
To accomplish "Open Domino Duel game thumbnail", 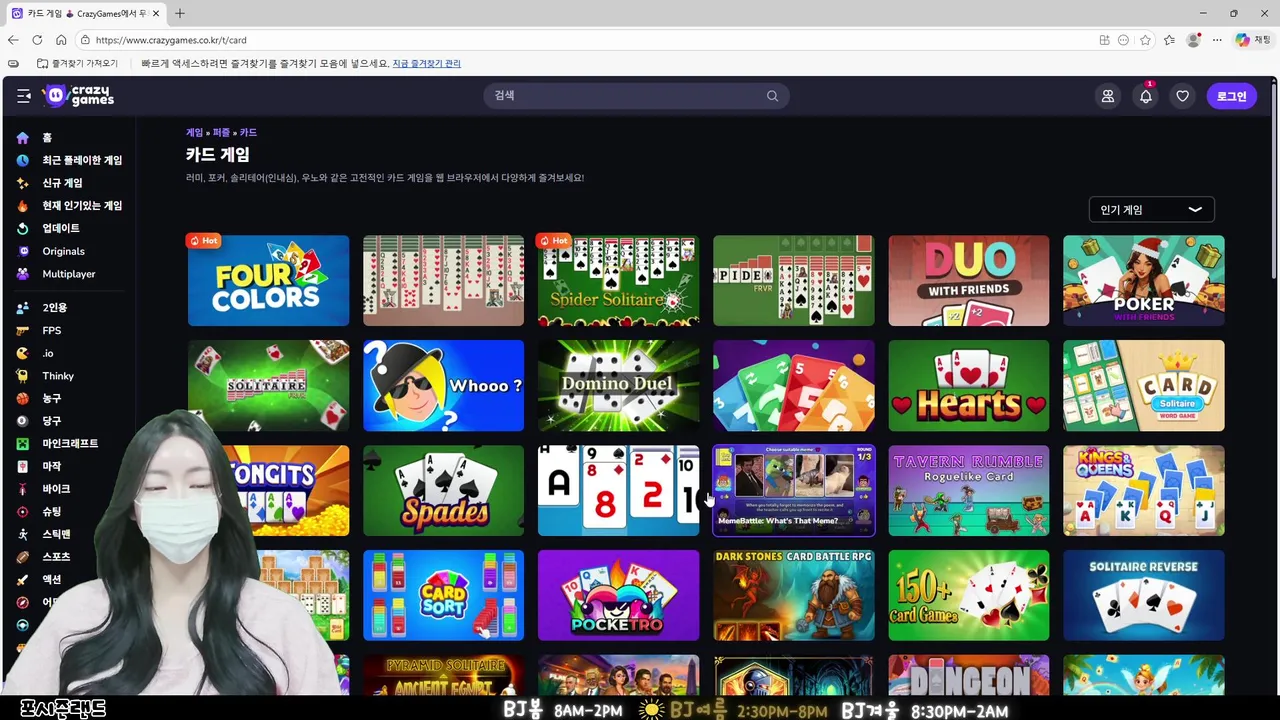I will click(x=618, y=386).
